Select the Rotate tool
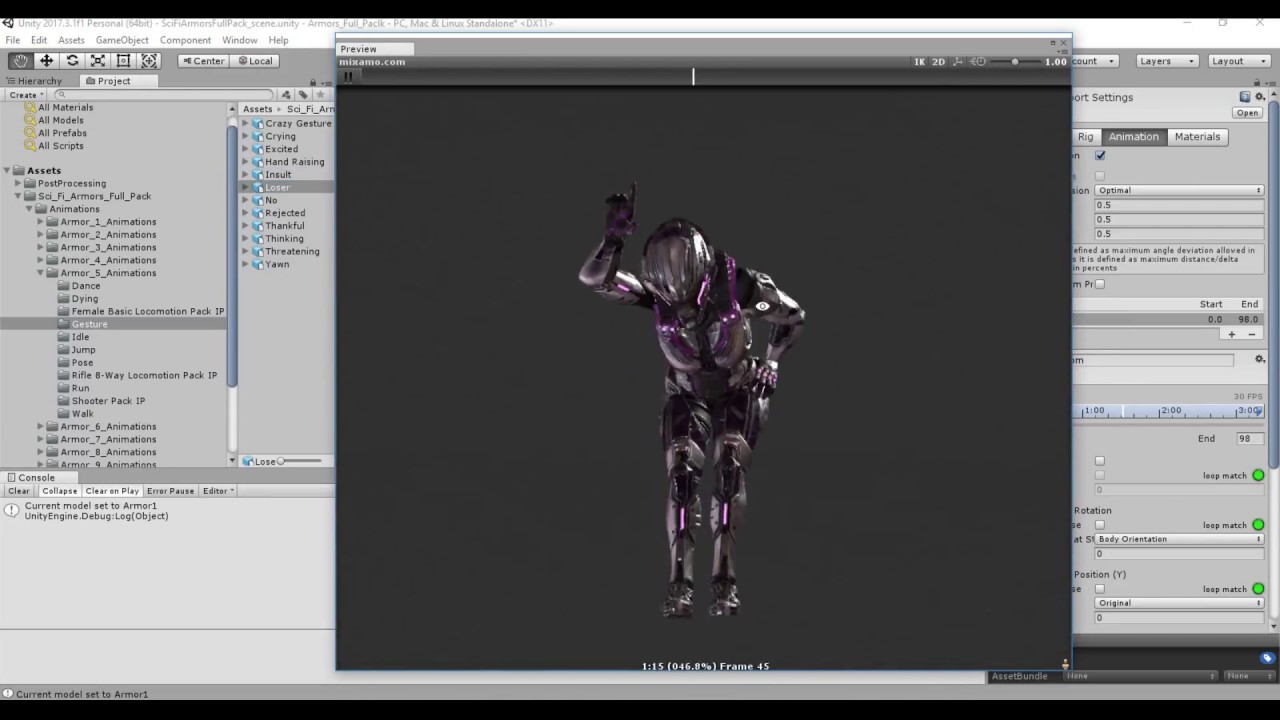Image resolution: width=1280 pixels, height=720 pixels. tap(72, 61)
